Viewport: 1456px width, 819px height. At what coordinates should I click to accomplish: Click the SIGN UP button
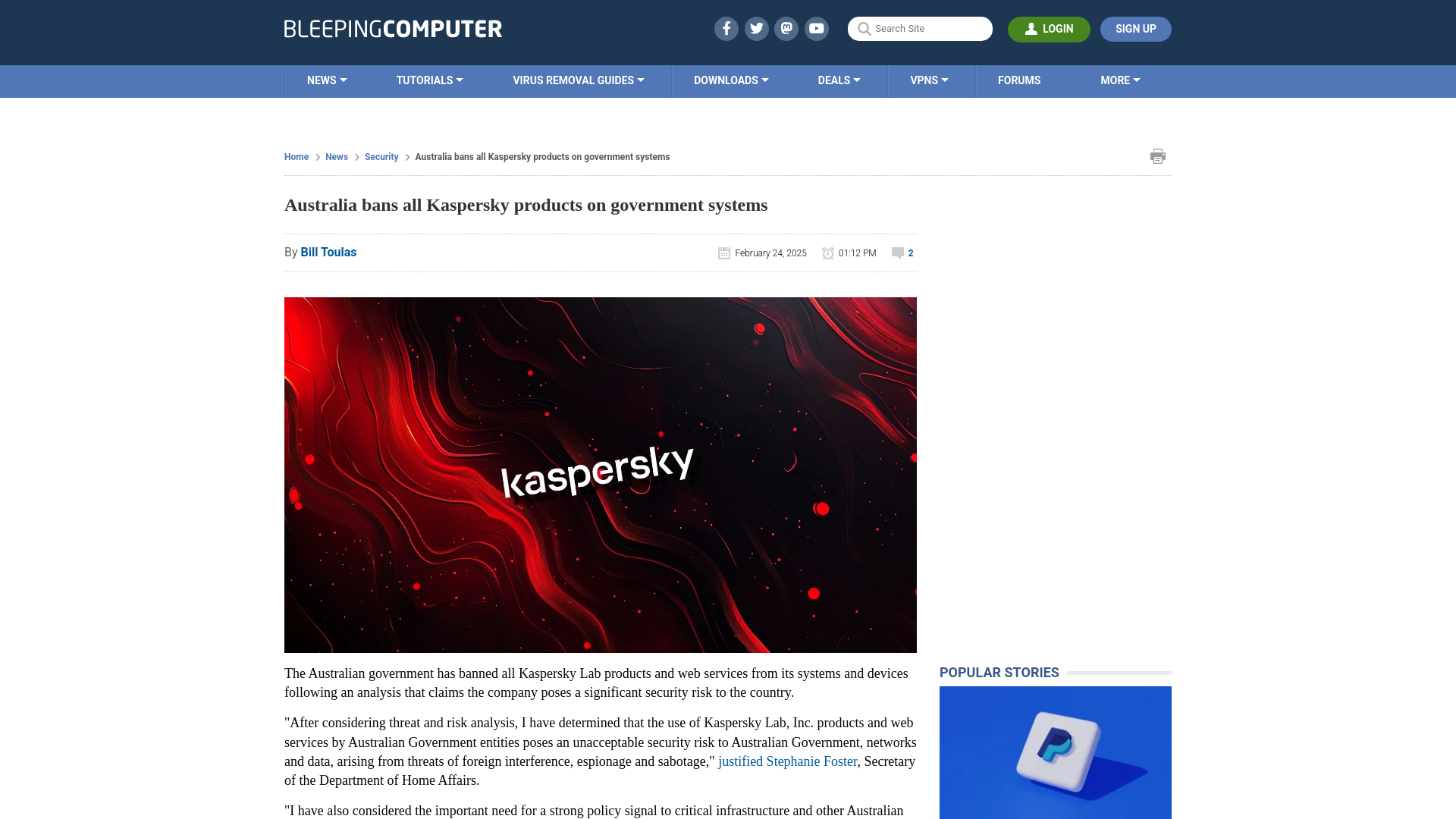point(1136,29)
